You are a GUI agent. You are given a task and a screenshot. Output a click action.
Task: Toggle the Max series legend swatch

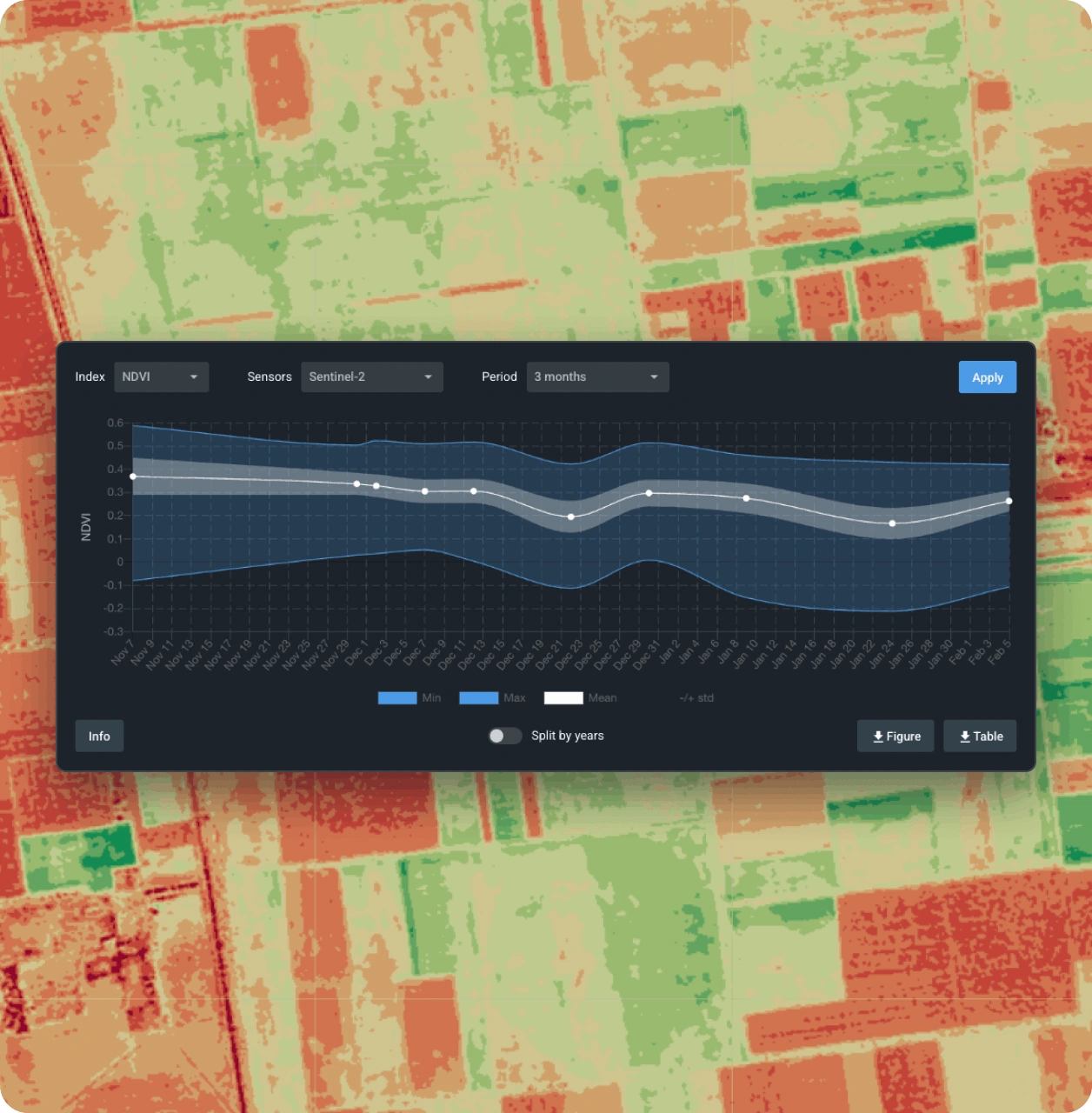coord(478,698)
